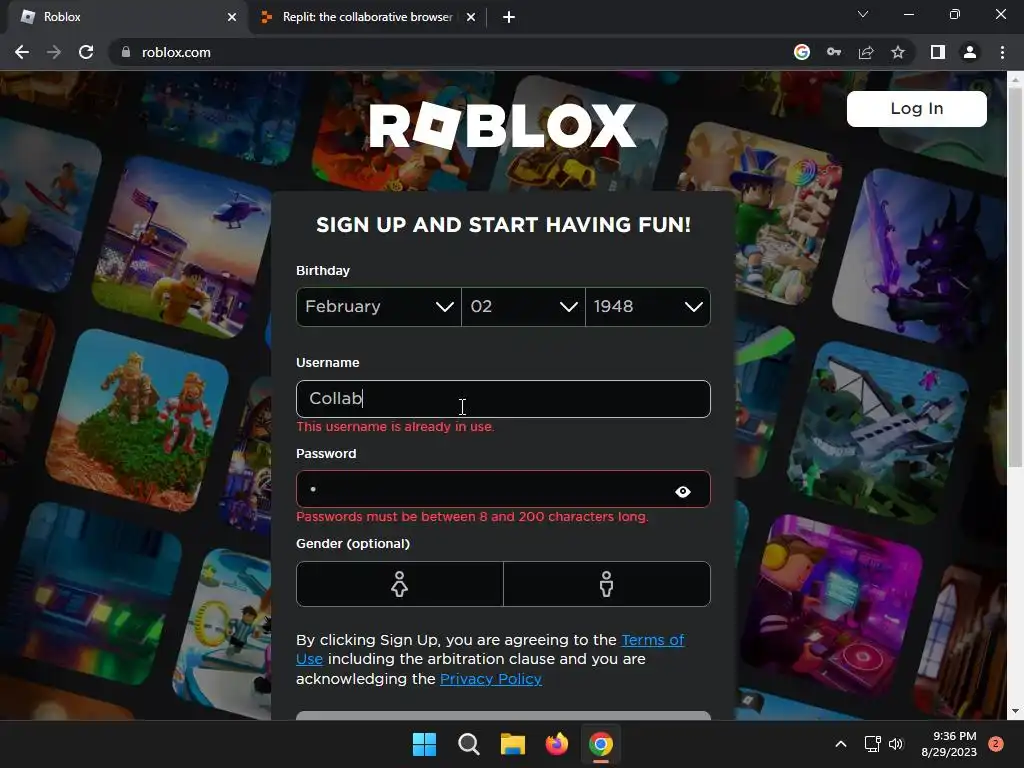Click the Roblox logo
Image resolution: width=1024 pixels, height=768 pixels.
pos(502,125)
